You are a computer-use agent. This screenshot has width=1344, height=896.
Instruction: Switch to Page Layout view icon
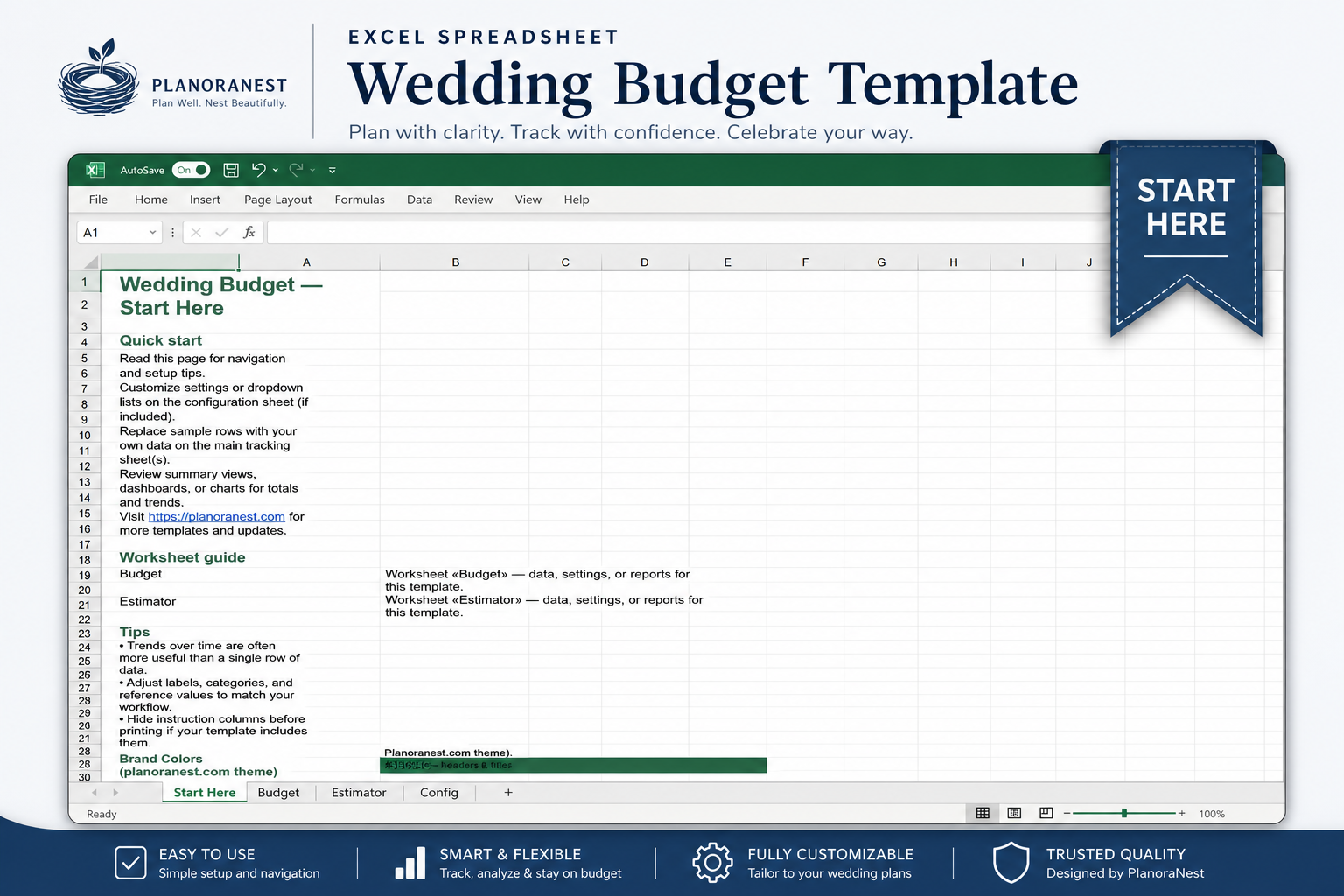(x=1014, y=813)
